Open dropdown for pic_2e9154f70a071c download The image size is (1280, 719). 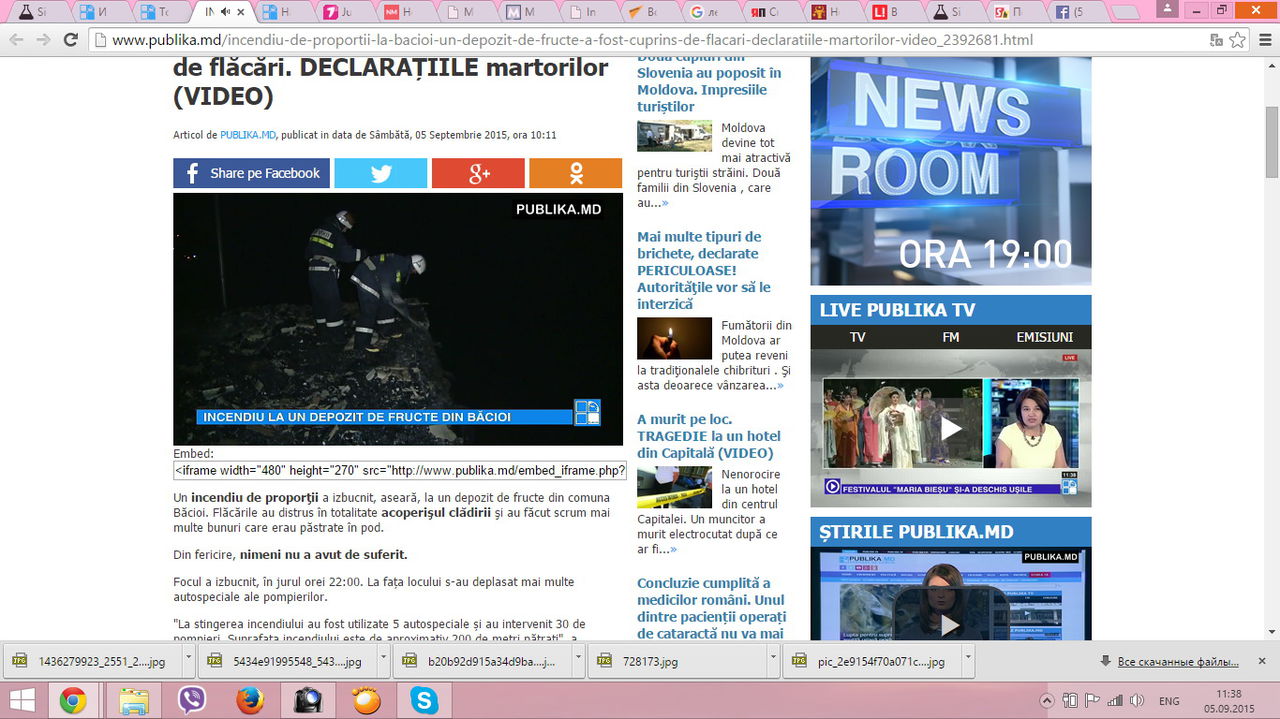tap(967, 661)
